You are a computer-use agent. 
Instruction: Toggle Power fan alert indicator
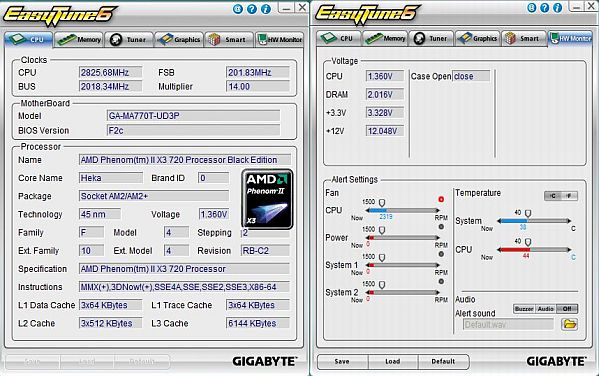pyautogui.click(x=441, y=227)
